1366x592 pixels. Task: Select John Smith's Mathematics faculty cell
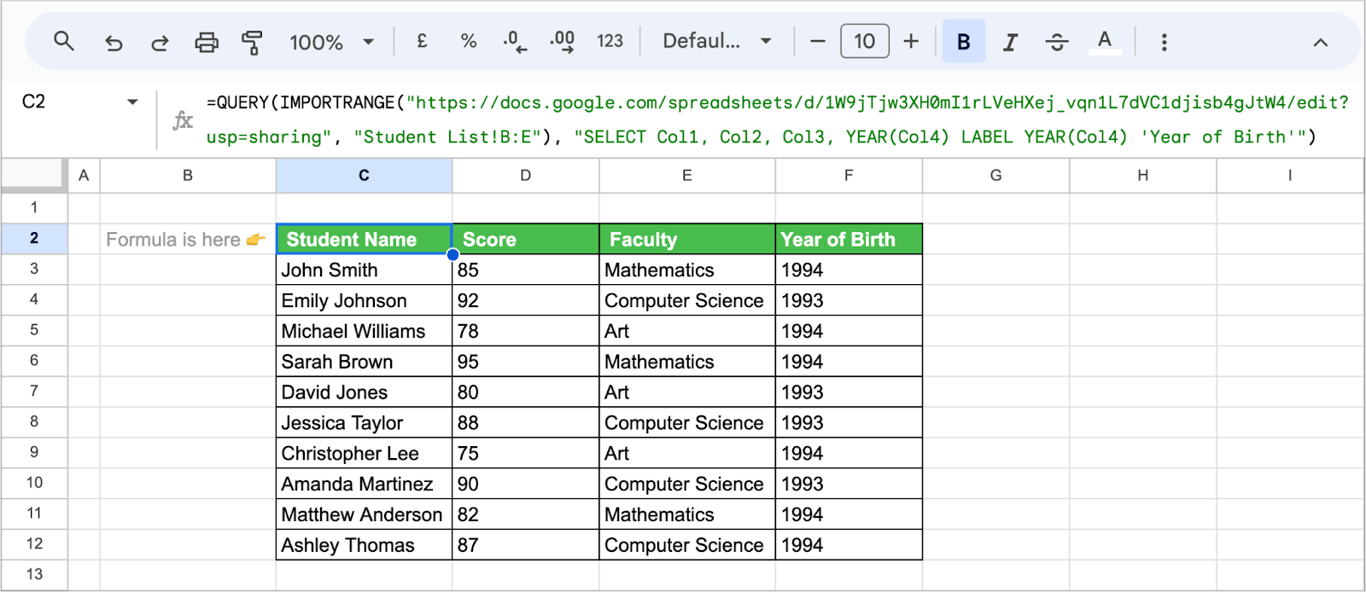687,270
